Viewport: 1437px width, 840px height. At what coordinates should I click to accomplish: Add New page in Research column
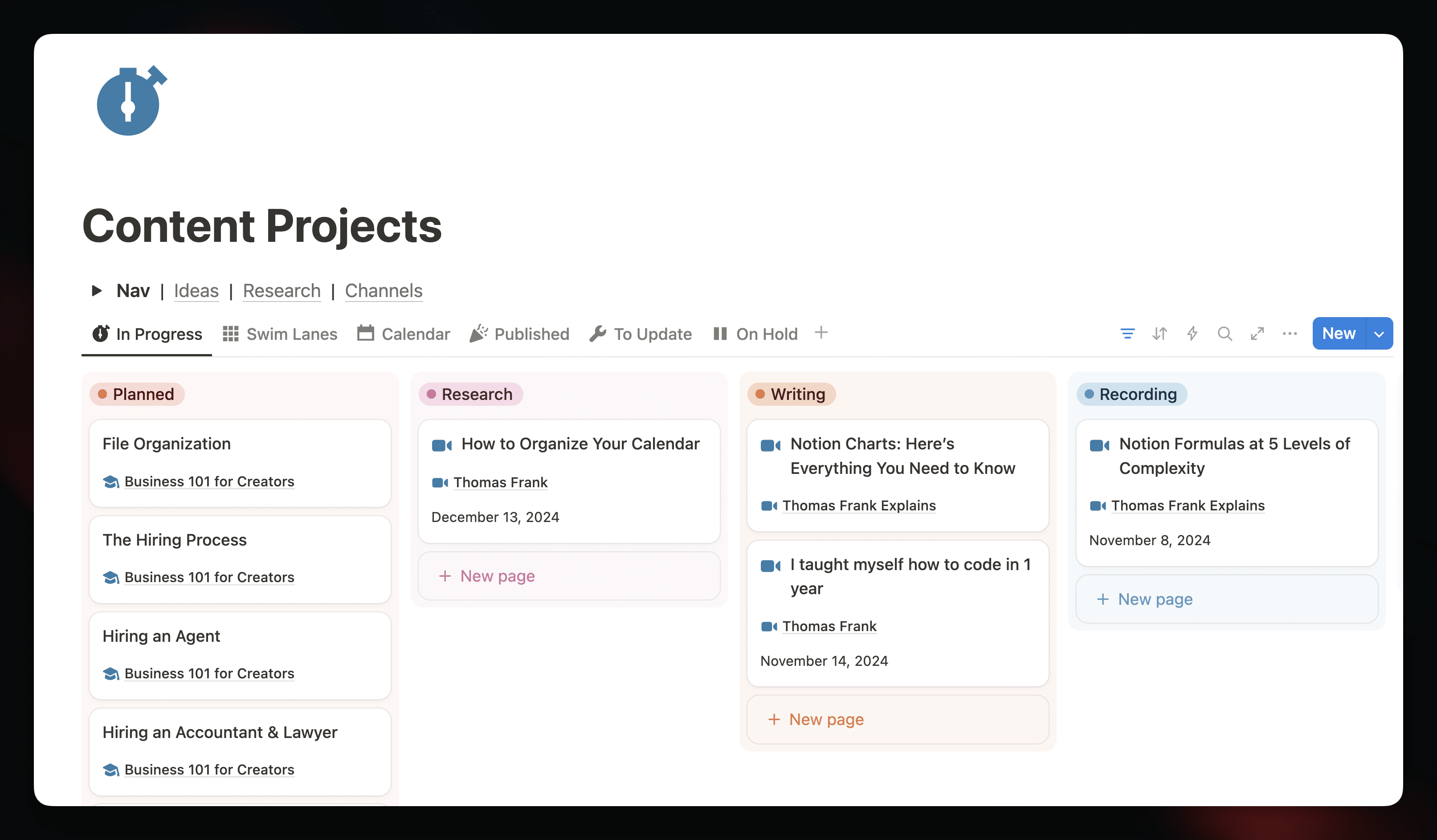pyautogui.click(x=569, y=576)
